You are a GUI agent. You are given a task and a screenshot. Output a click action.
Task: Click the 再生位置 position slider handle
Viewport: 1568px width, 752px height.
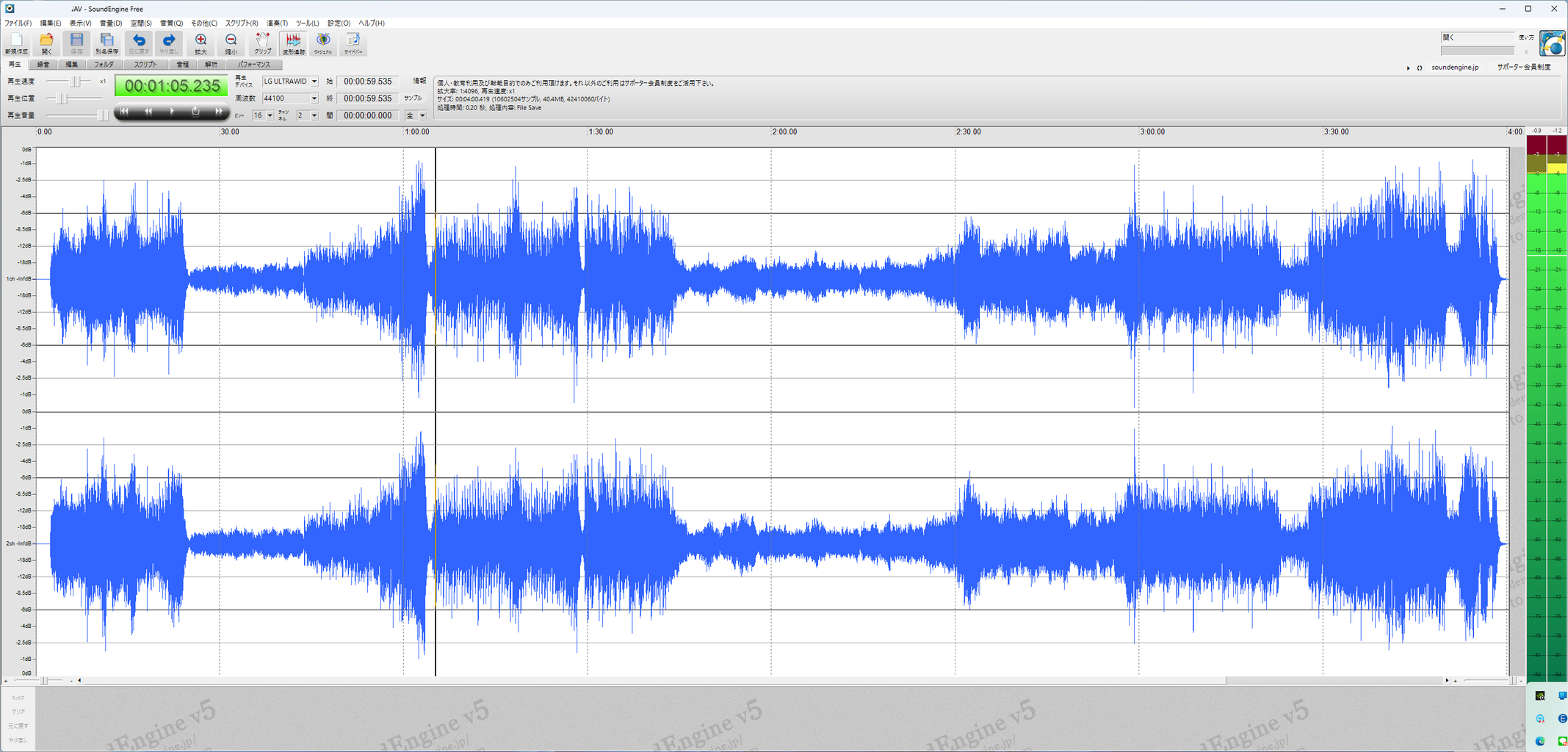tap(62, 98)
